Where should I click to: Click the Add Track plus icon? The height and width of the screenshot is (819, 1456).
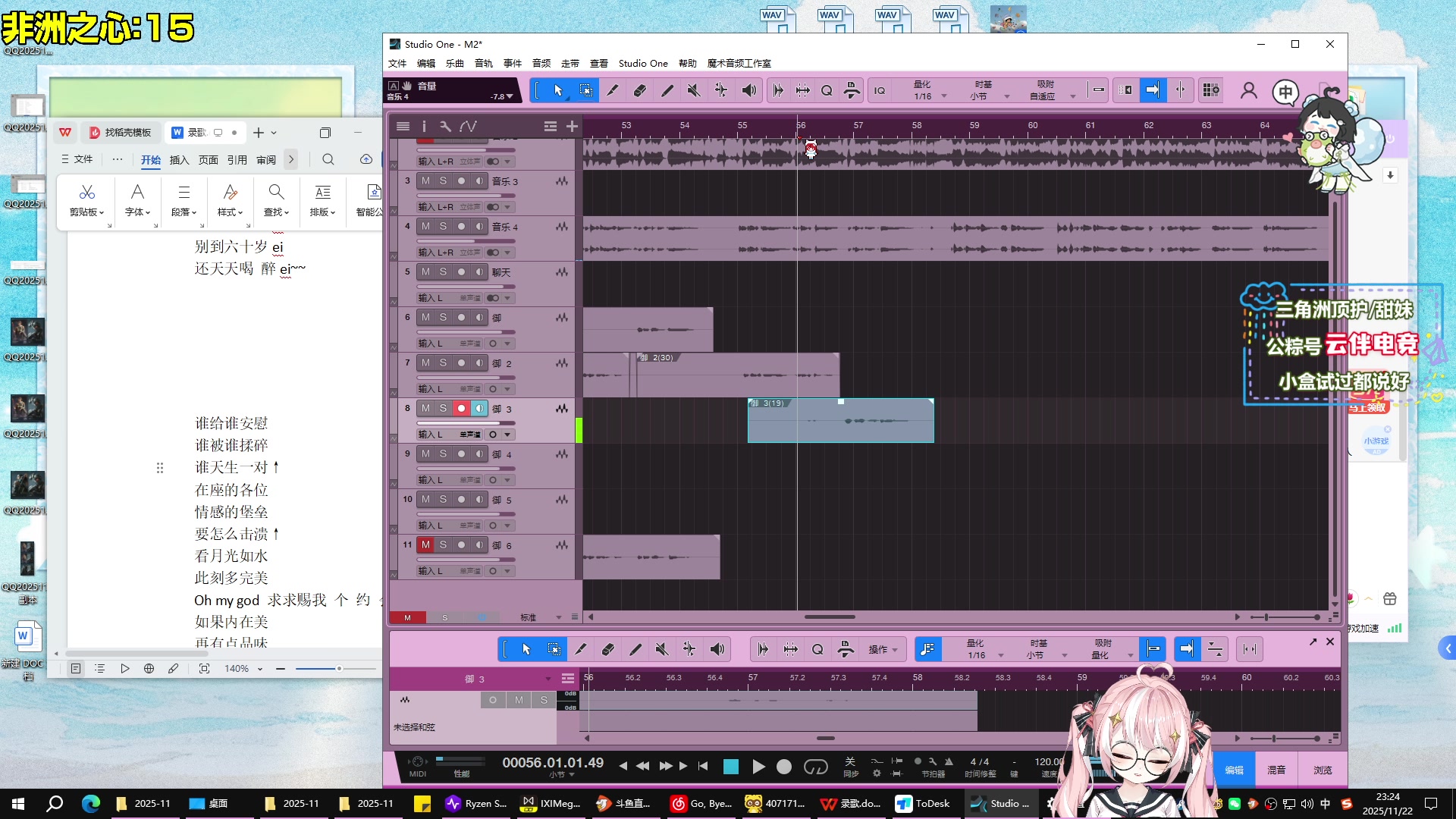click(x=573, y=127)
